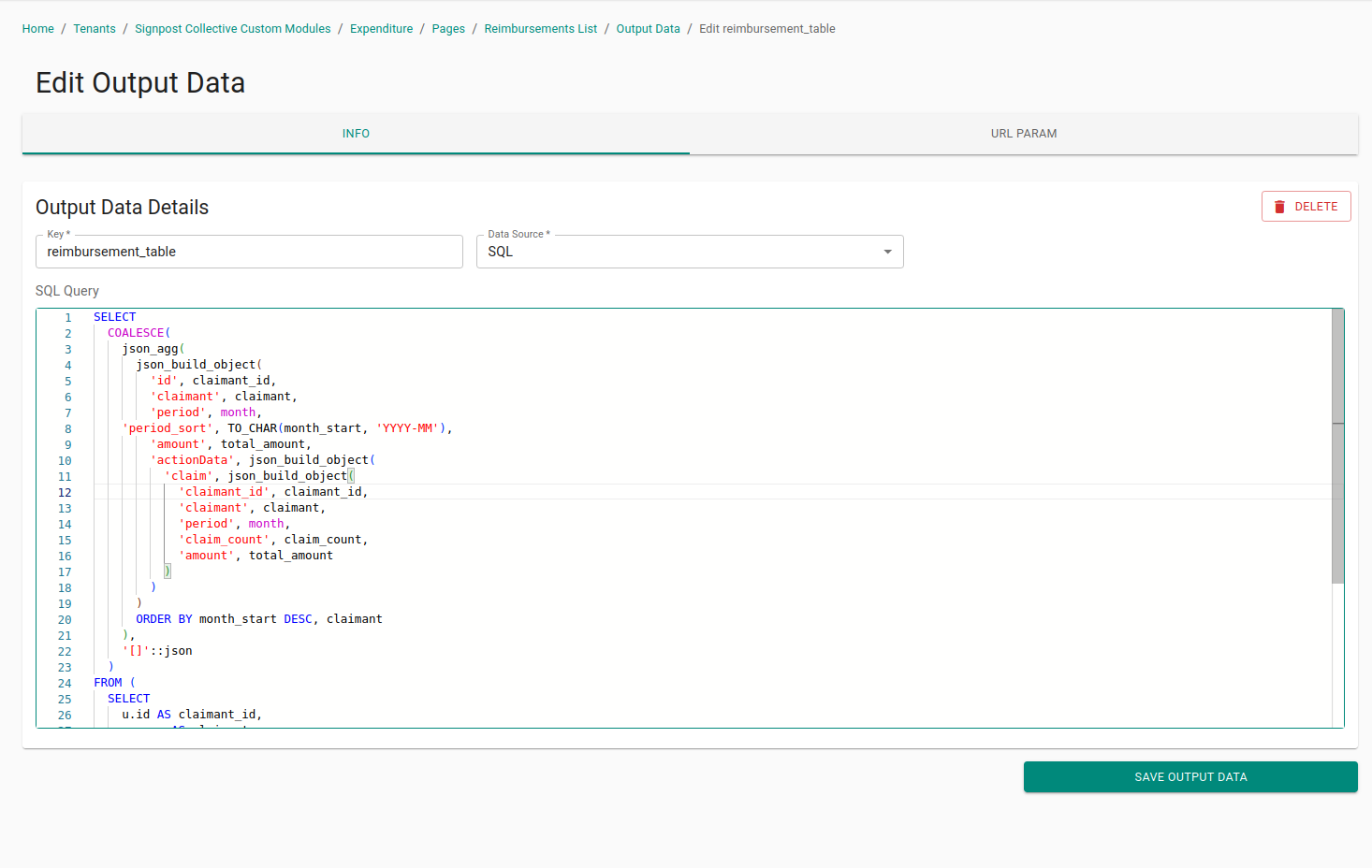Image resolution: width=1372 pixels, height=868 pixels.
Task: Click the trash icon in Delete button
Action: [x=1279, y=207]
